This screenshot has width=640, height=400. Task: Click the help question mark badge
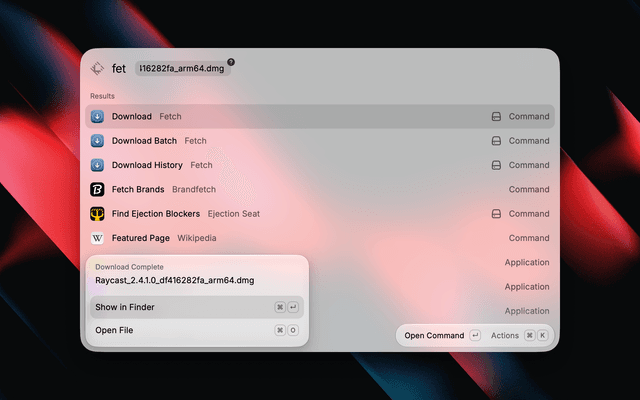231,62
